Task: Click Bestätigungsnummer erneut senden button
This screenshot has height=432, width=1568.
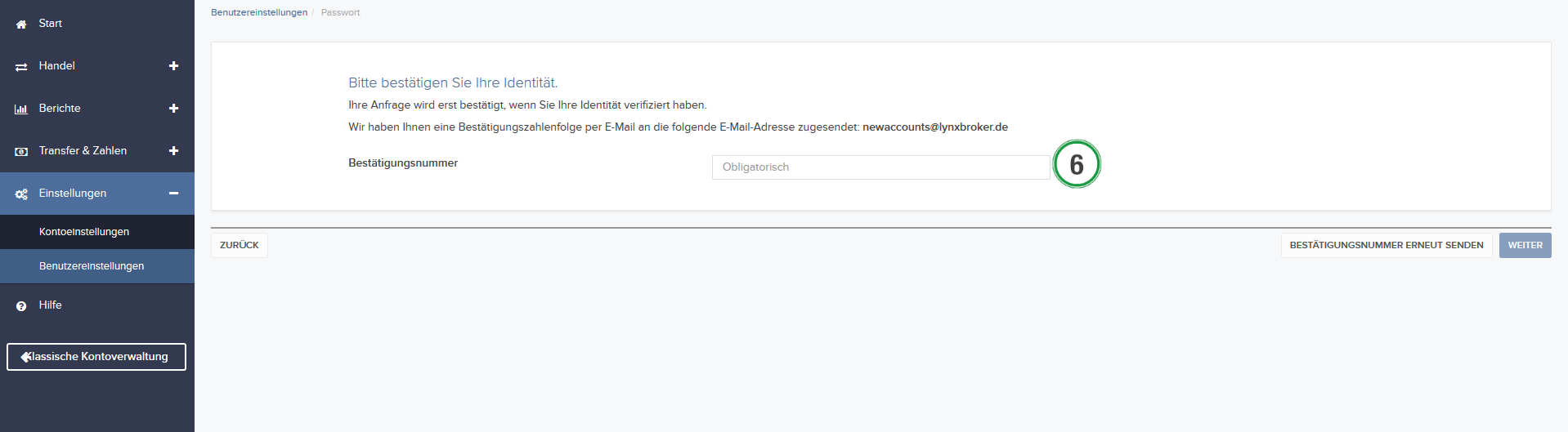Action: 1387,245
